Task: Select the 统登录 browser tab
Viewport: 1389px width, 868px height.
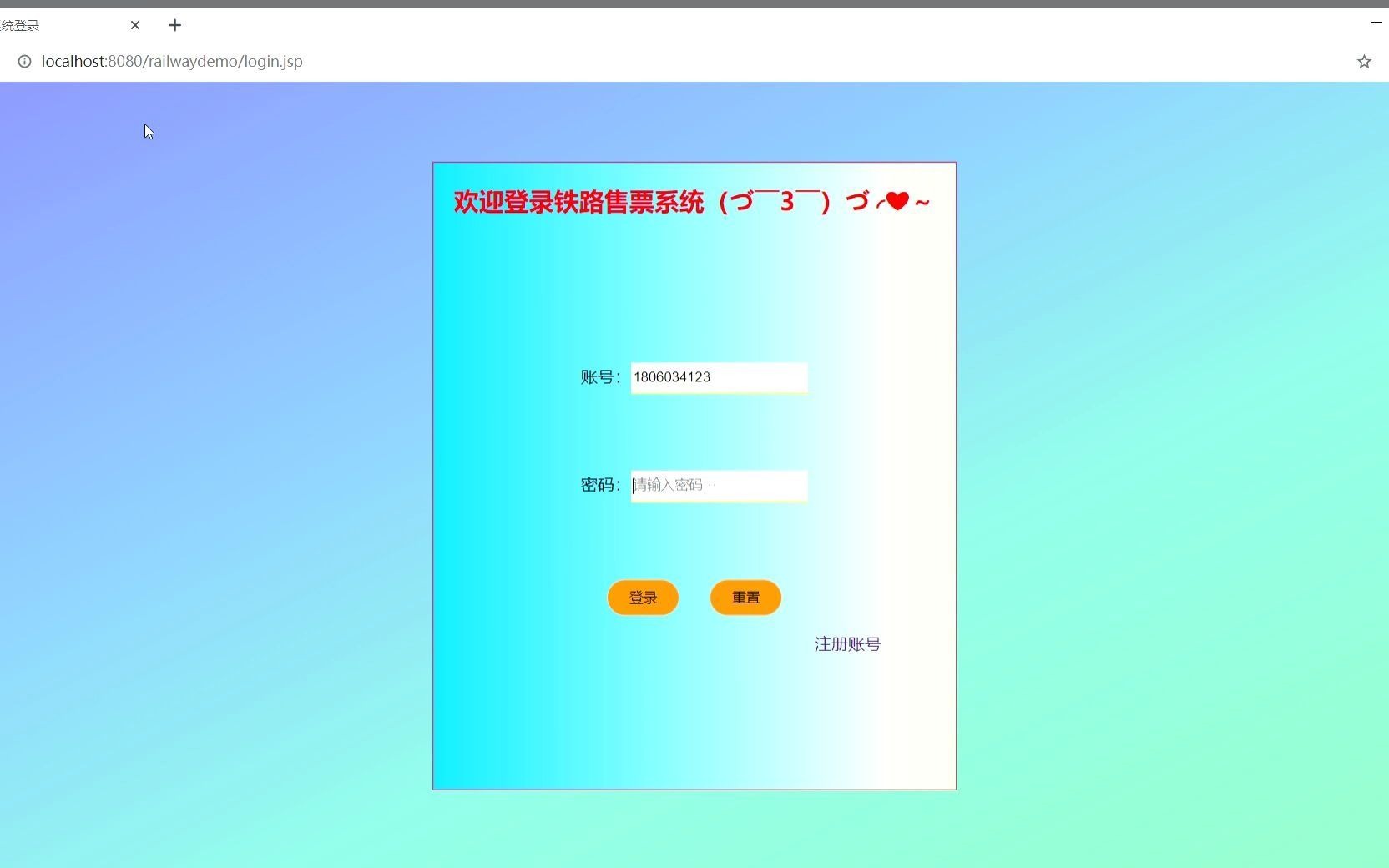Action: tap(20, 25)
